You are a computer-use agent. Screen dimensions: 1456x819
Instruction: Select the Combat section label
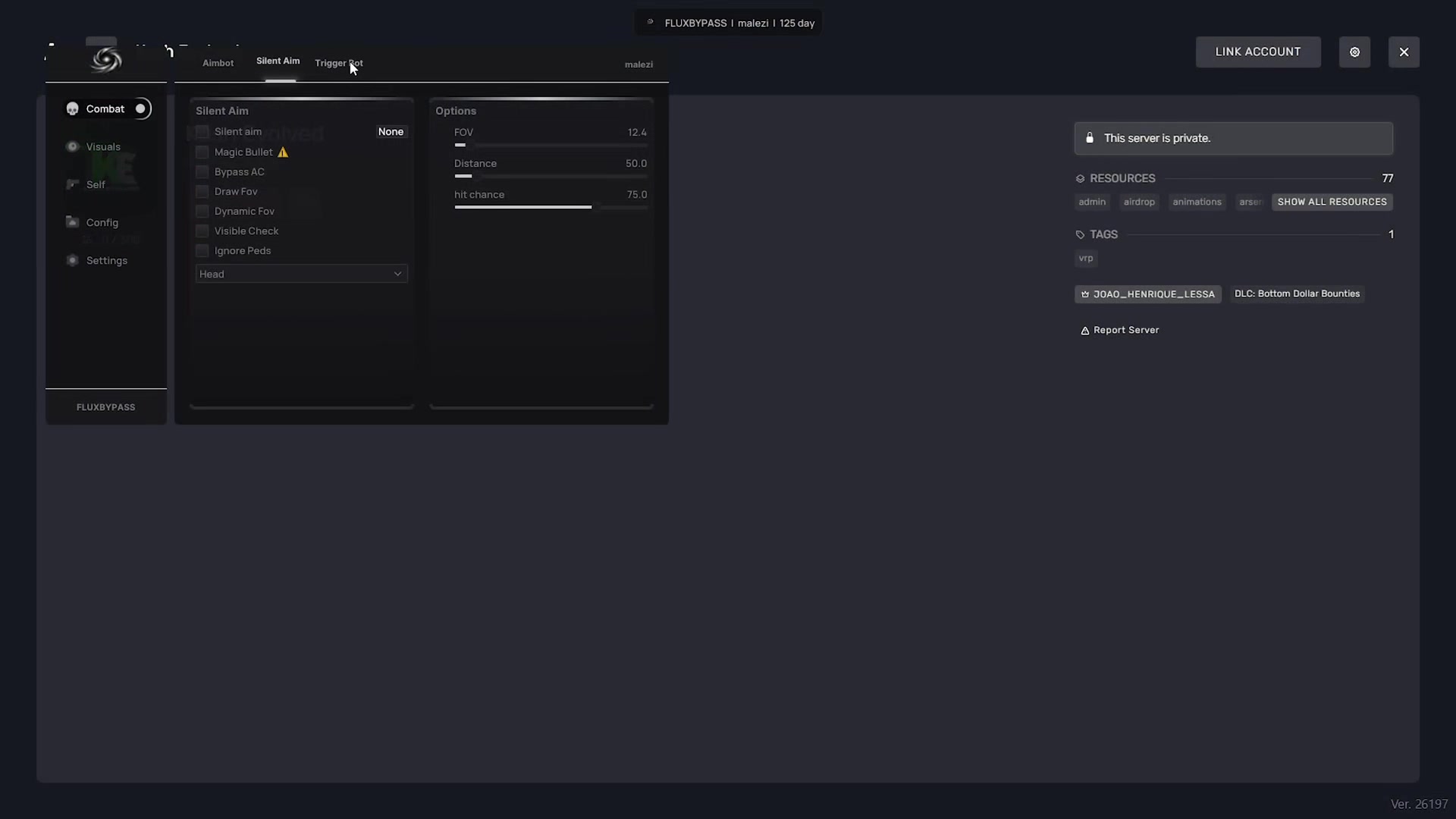tap(105, 109)
